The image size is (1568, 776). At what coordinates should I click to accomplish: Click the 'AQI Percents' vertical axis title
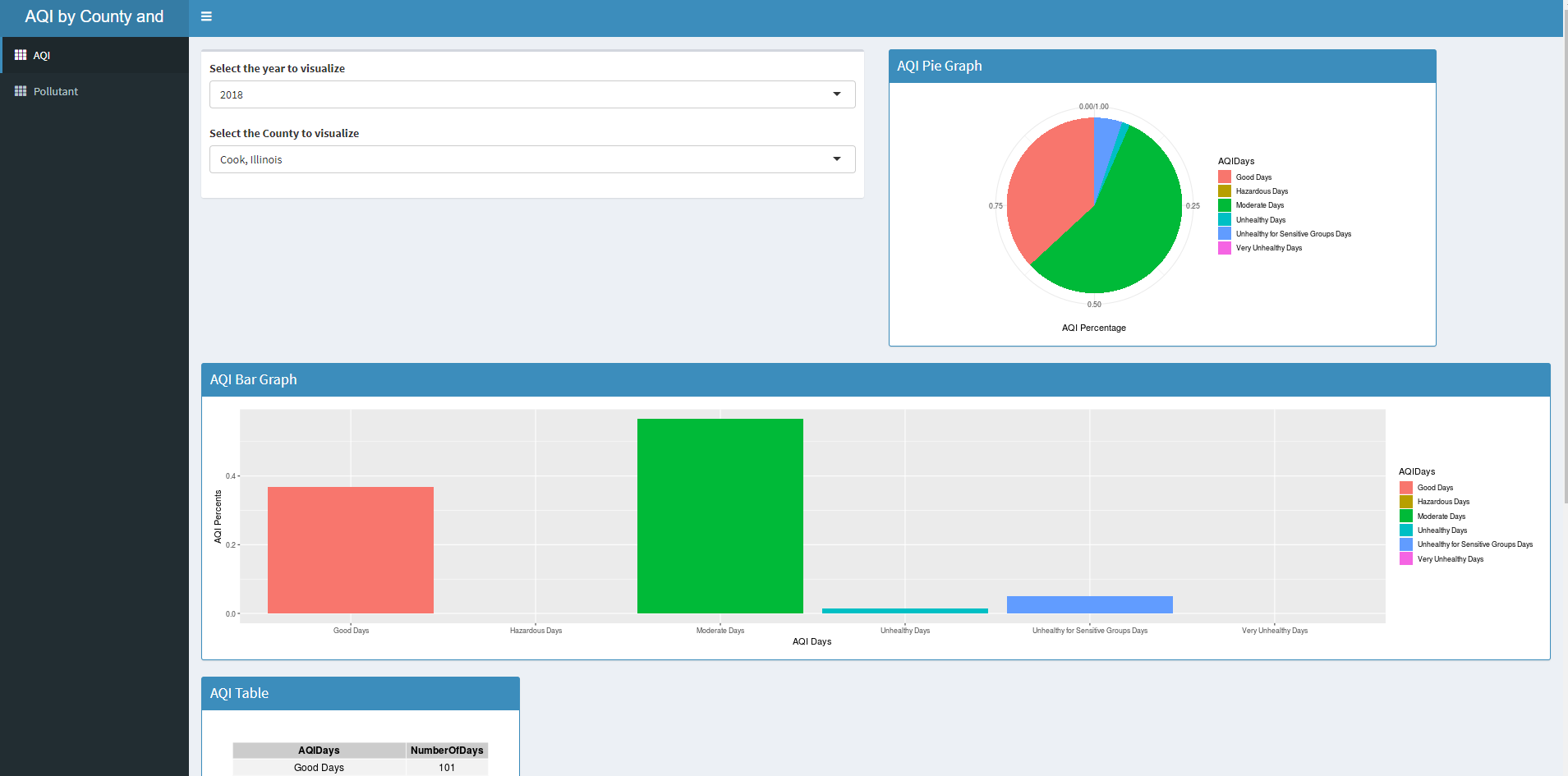218,517
